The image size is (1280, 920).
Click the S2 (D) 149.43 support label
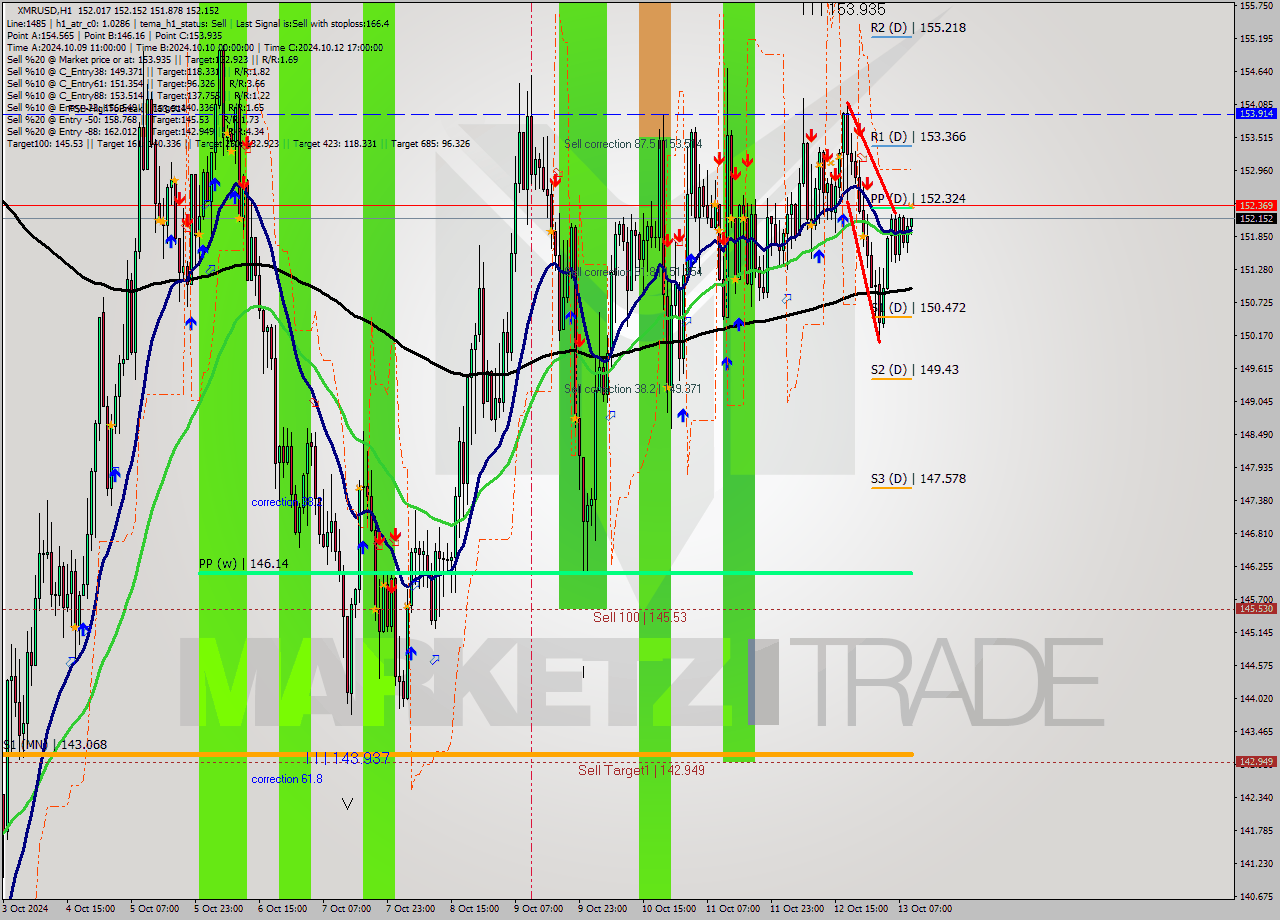pyautogui.click(x=914, y=369)
